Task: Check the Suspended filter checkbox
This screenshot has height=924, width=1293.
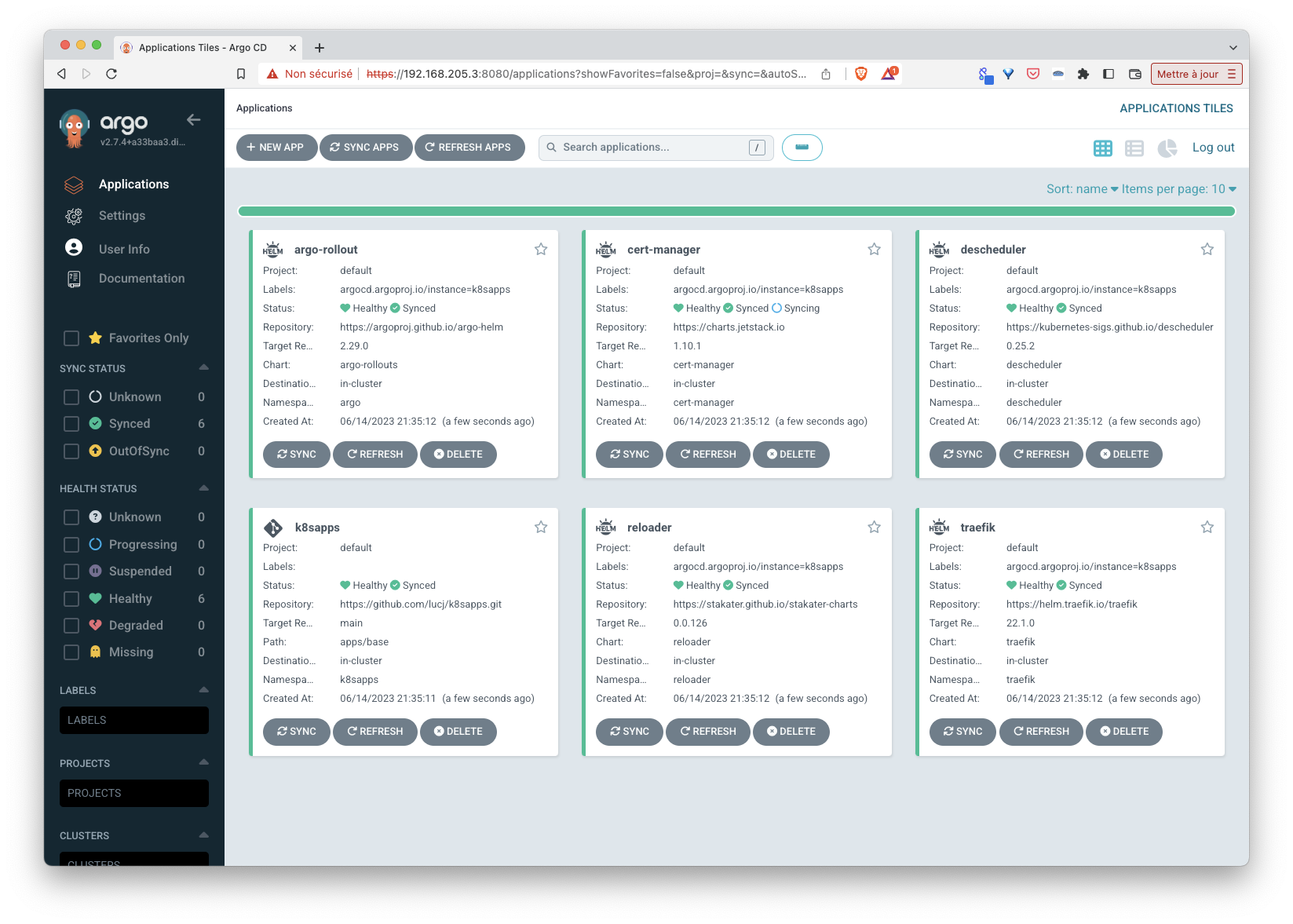Action: 71,572
